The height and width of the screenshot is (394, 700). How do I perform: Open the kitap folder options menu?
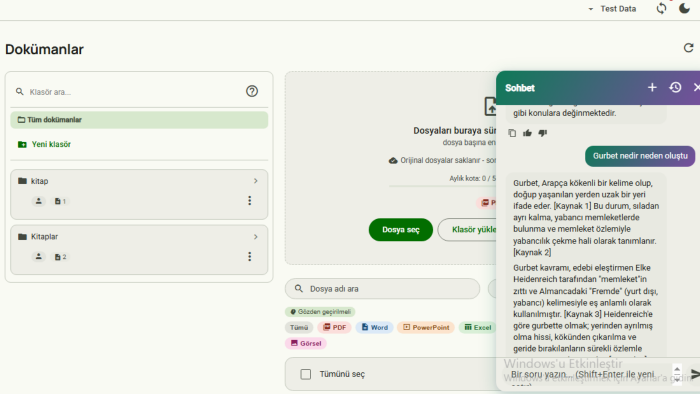pyautogui.click(x=250, y=201)
